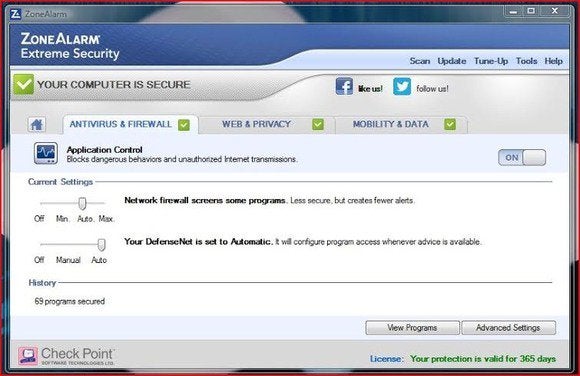This screenshot has width=580, height=376.
Task: Click the Check Point logo icon
Action: tap(28, 356)
